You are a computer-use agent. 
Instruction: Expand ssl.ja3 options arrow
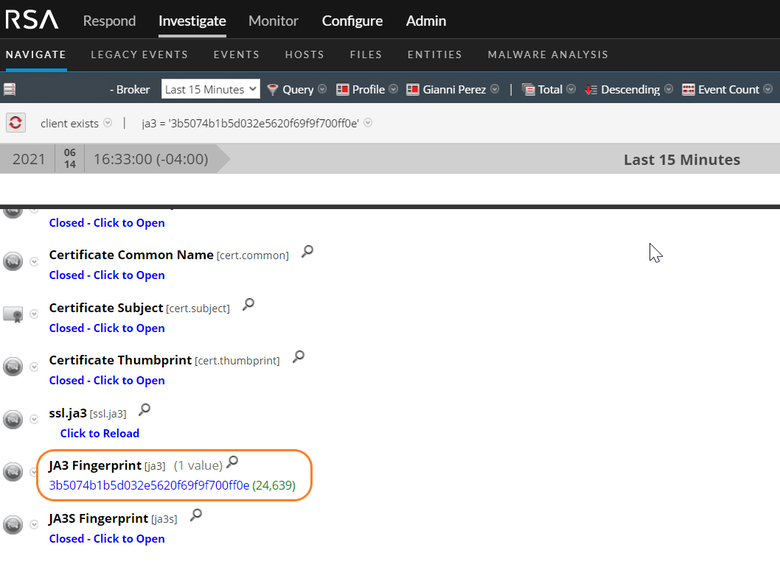[x=34, y=419]
